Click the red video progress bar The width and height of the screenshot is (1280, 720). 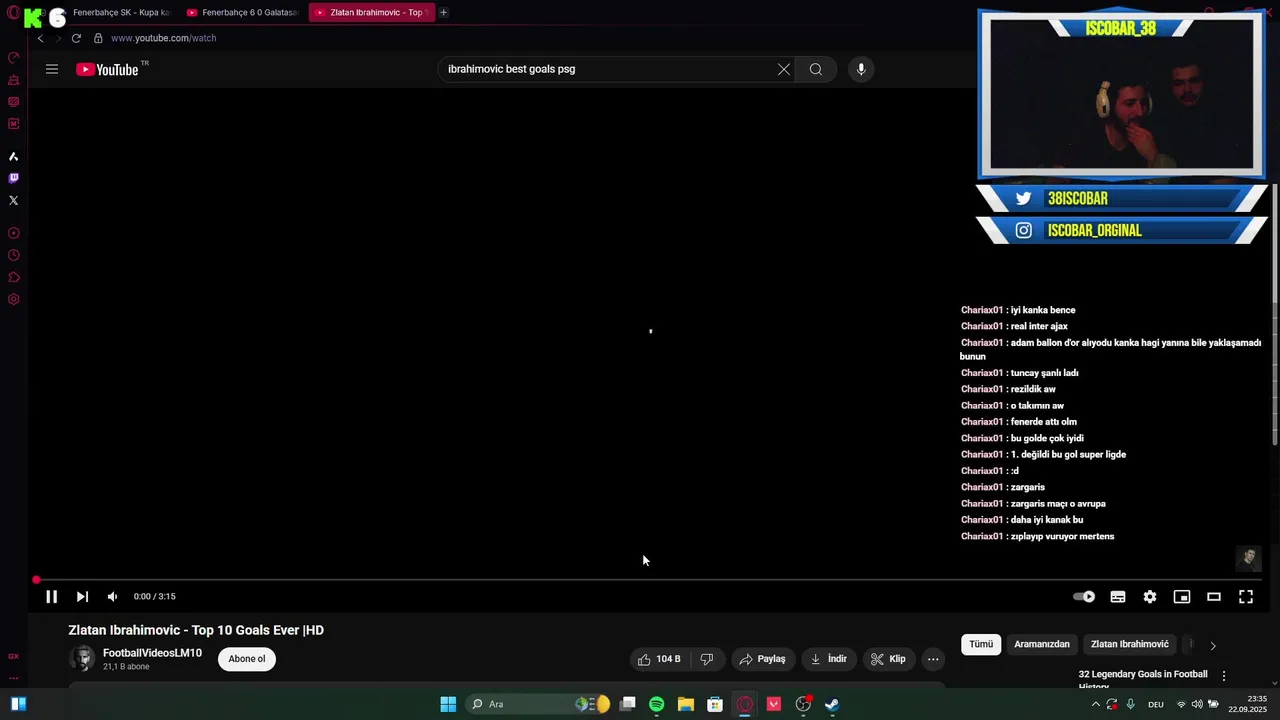coord(648,580)
